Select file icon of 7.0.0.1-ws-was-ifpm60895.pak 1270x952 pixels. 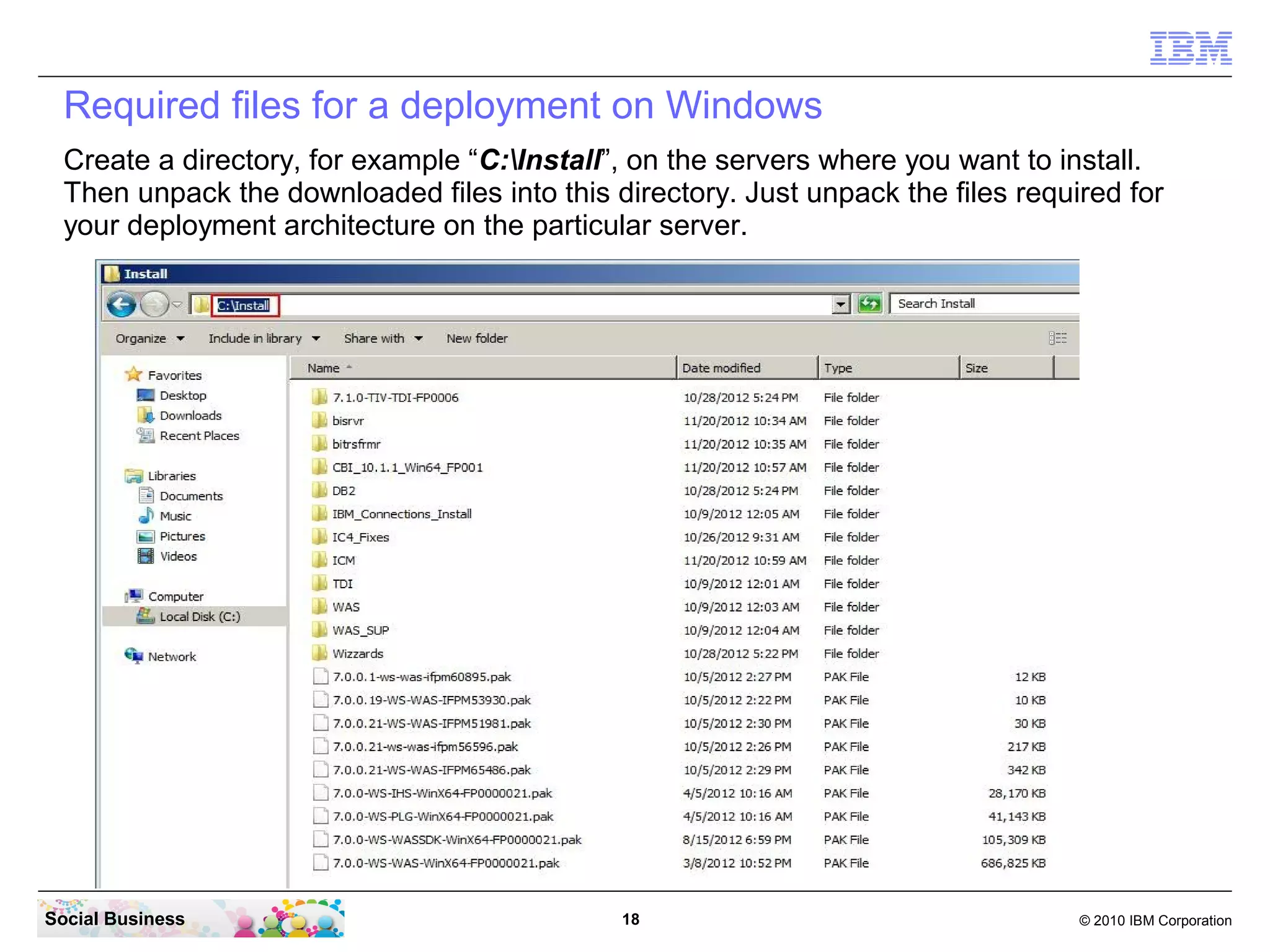pos(321,676)
